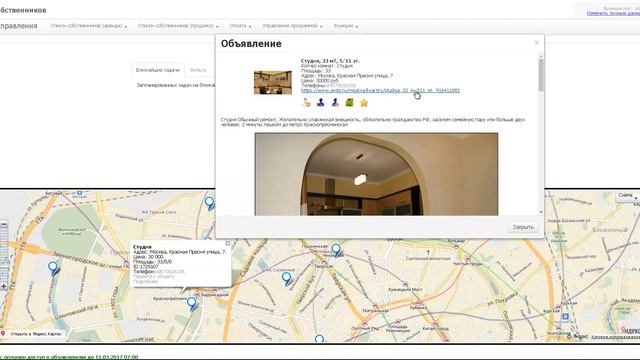Close the Студия map balloon popup
This screenshot has width=640, height=360.
click(x=228, y=243)
